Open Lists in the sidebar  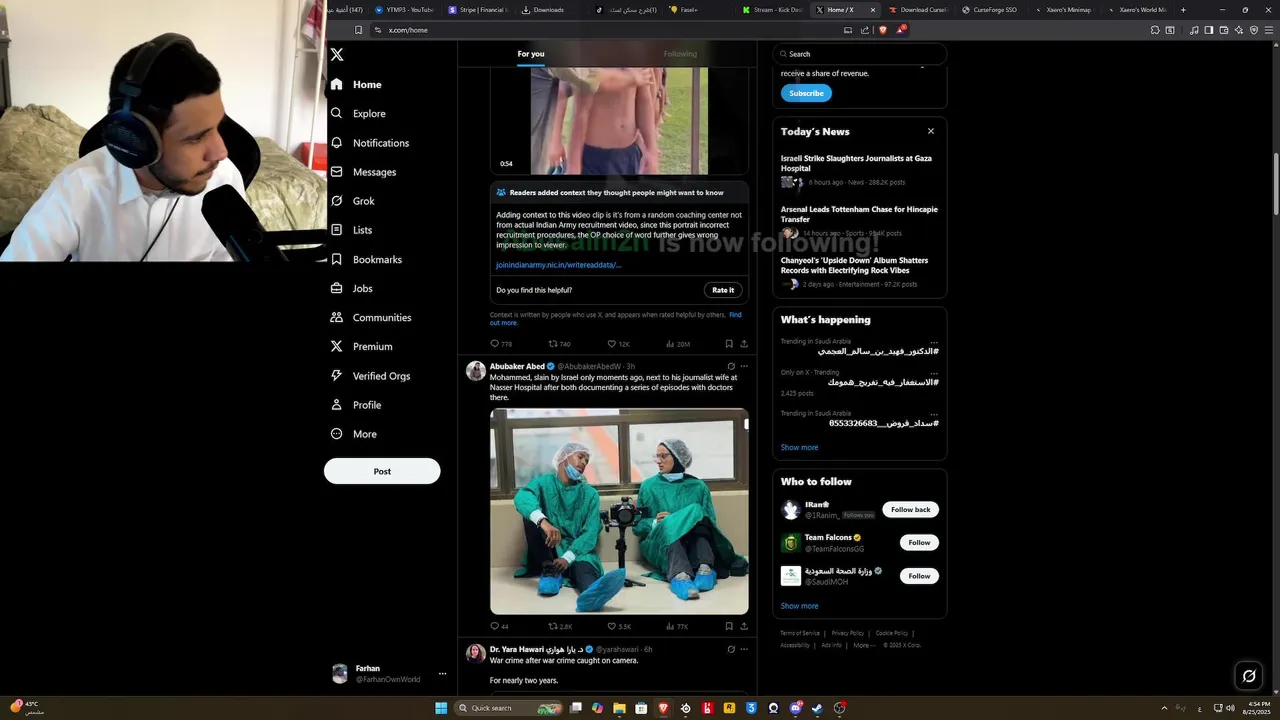pyautogui.click(x=351, y=230)
